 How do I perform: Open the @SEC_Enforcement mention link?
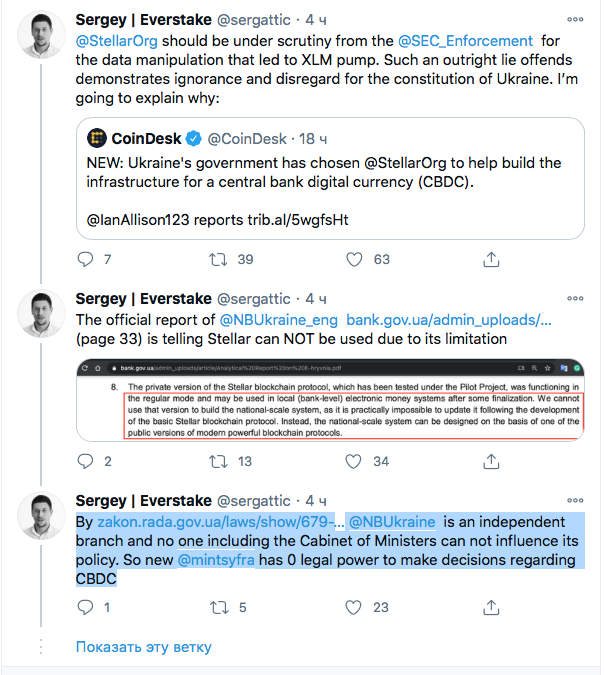465,41
